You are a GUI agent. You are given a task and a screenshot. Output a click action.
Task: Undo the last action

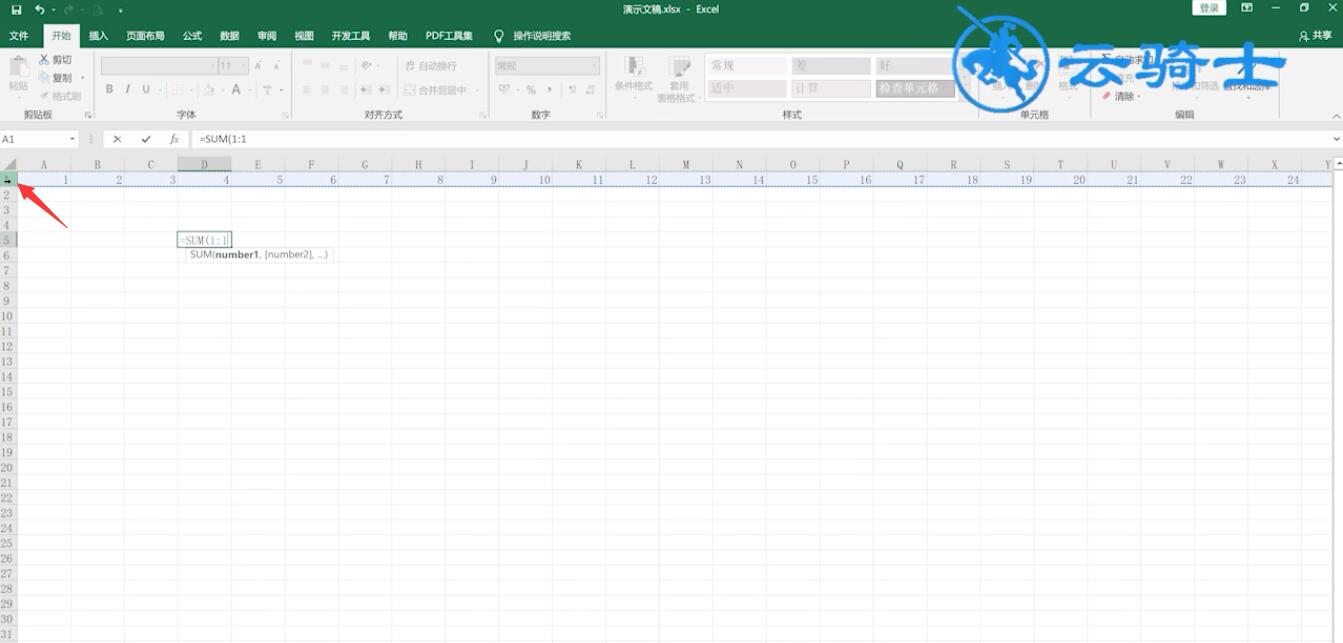click(39, 9)
